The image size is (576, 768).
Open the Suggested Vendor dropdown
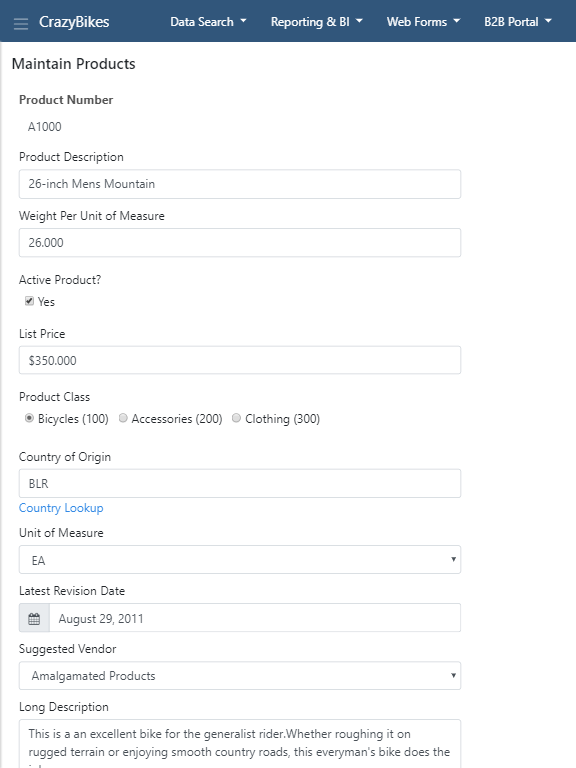click(240, 675)
